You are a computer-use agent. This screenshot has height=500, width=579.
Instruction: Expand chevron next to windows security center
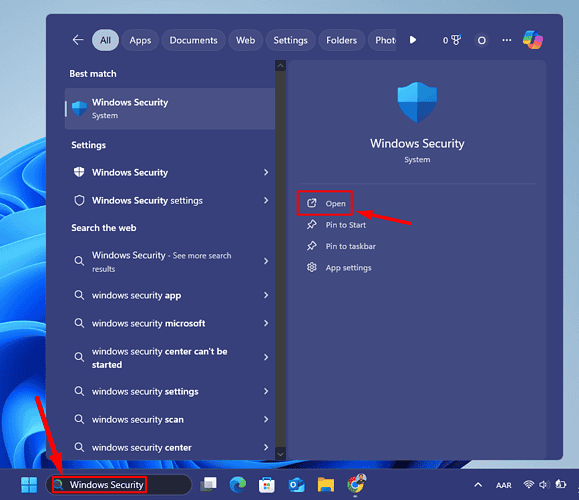(266, 447)
